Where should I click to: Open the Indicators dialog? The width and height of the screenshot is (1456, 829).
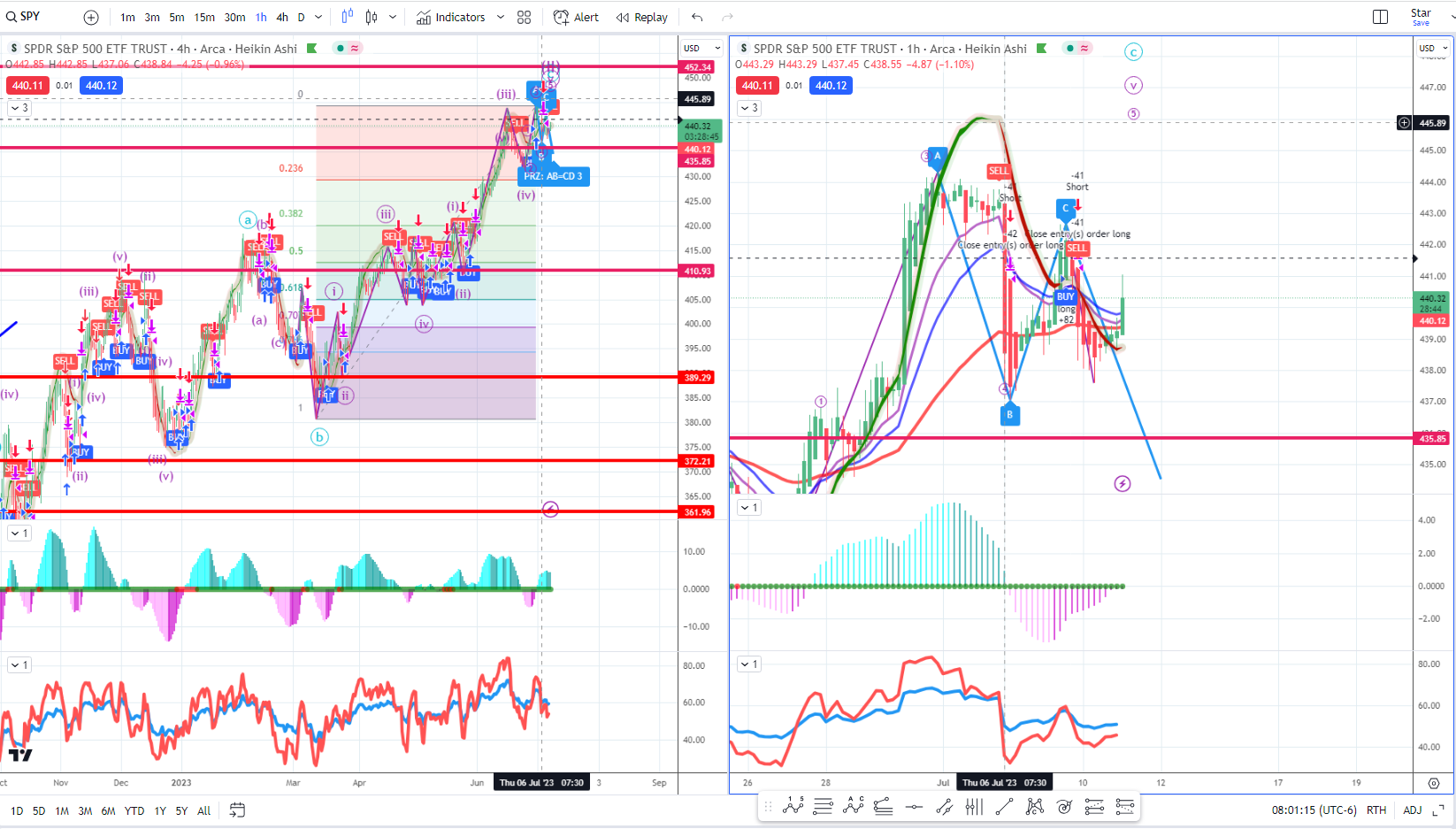pyautogui.click(x=451, y=18)
